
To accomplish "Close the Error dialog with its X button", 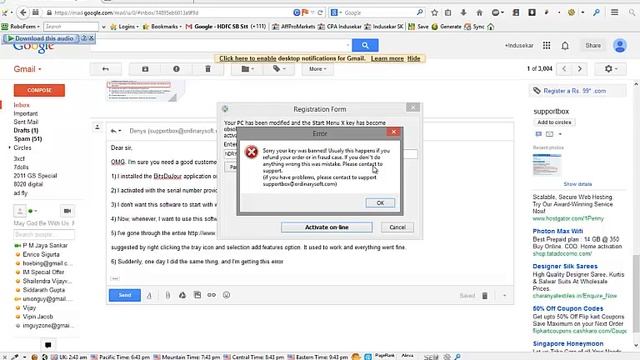I will click(393, 132).
